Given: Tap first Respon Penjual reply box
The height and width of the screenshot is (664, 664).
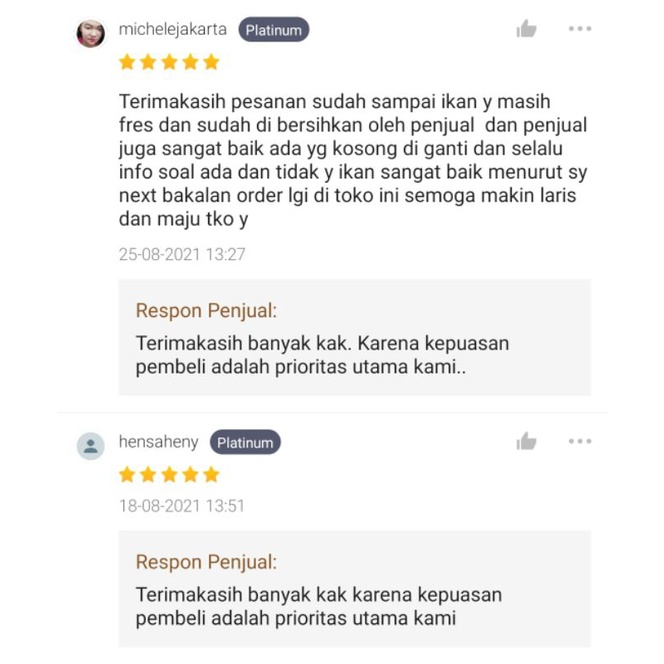Looking at the screenshot, I should 354,337.
